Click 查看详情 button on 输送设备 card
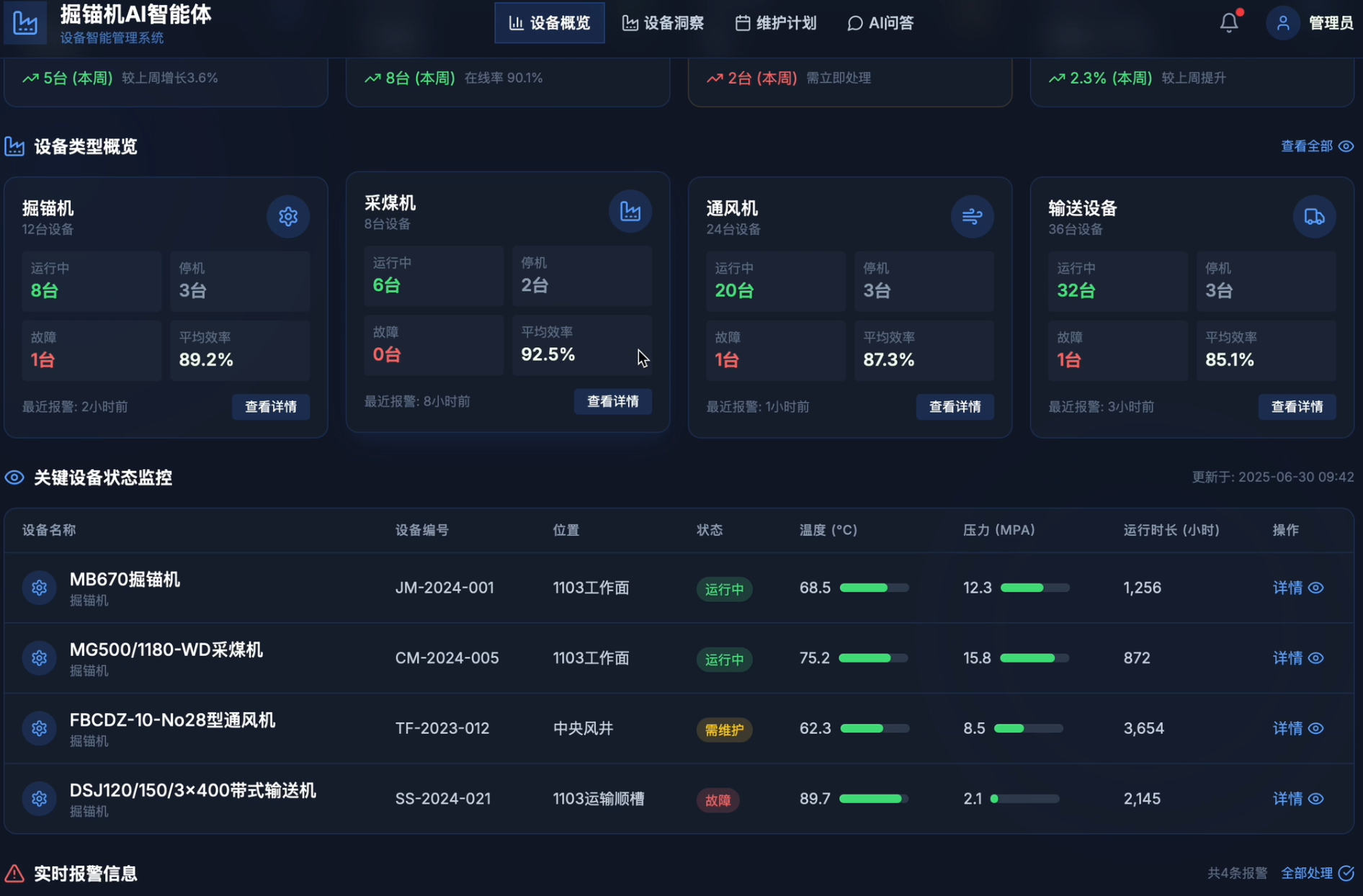1363x896 pixels. point(1297,407)
